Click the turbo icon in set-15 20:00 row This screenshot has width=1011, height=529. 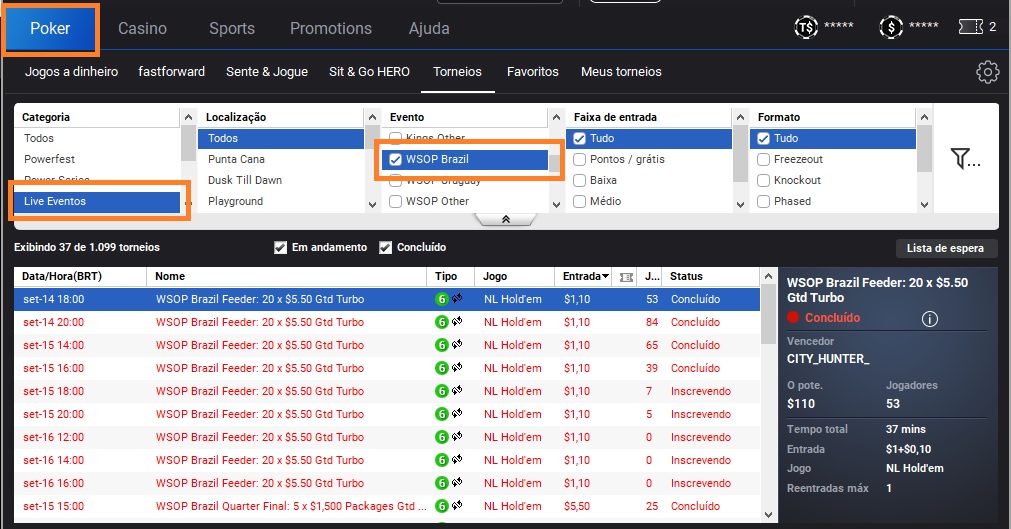[x=457, y=413]
